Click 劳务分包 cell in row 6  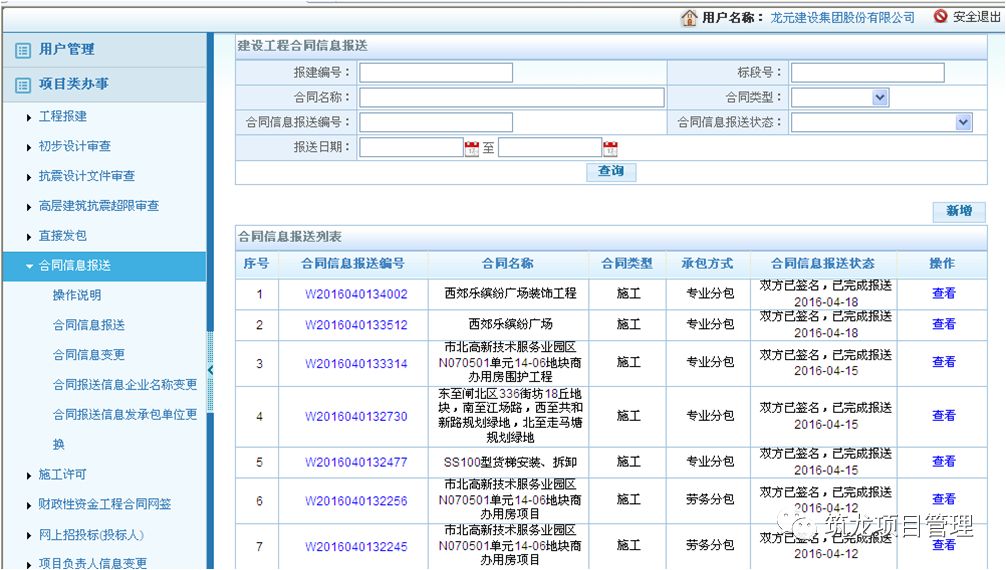coord(710,499)
